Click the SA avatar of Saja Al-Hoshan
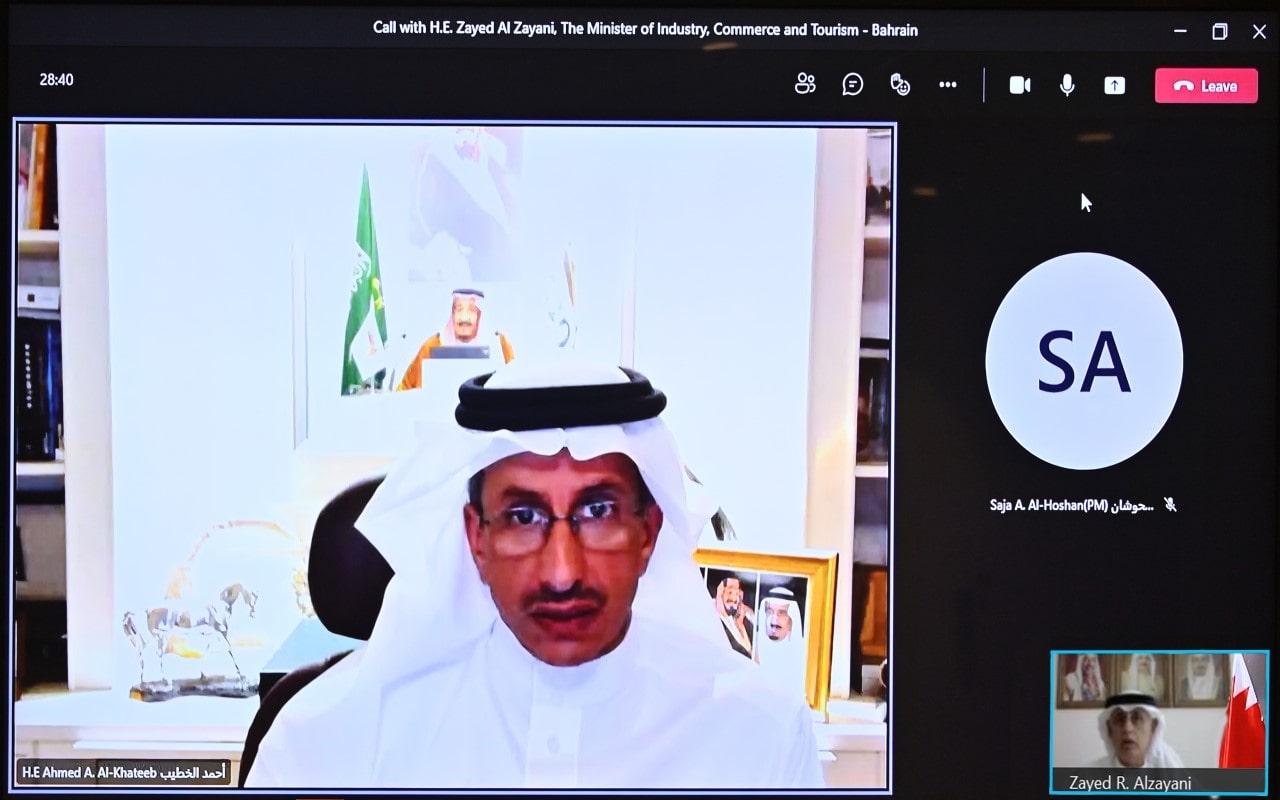This screenshot has width=1280, height=800. 1084,361
